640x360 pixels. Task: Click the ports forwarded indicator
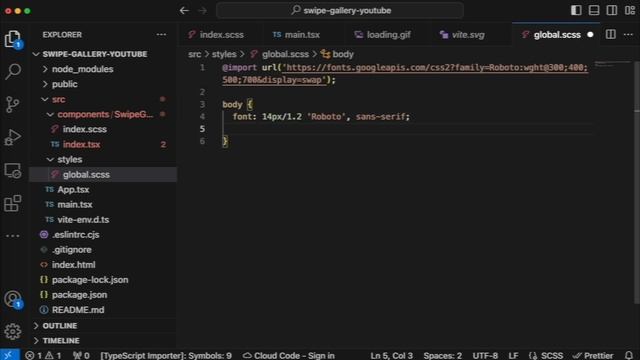[x=81, y=356]
